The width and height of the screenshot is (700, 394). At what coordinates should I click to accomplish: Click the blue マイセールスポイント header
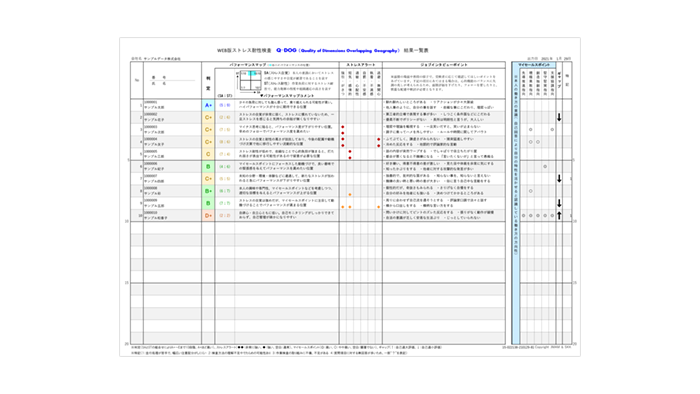click(533, 65)
